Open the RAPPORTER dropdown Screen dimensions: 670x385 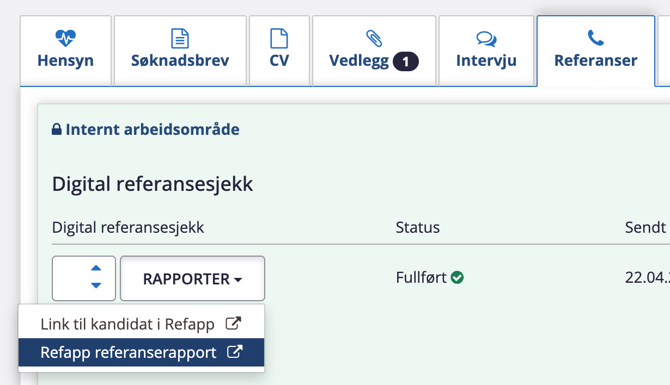click(x=192, y=279)
